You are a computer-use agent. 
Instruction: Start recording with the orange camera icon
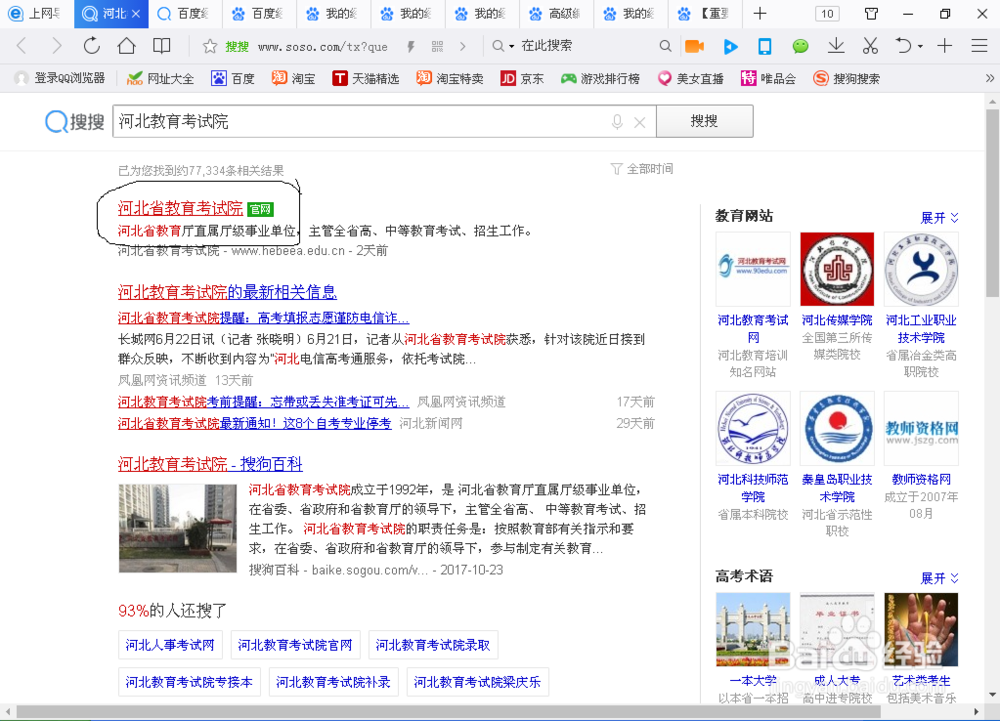coord(694,46)
